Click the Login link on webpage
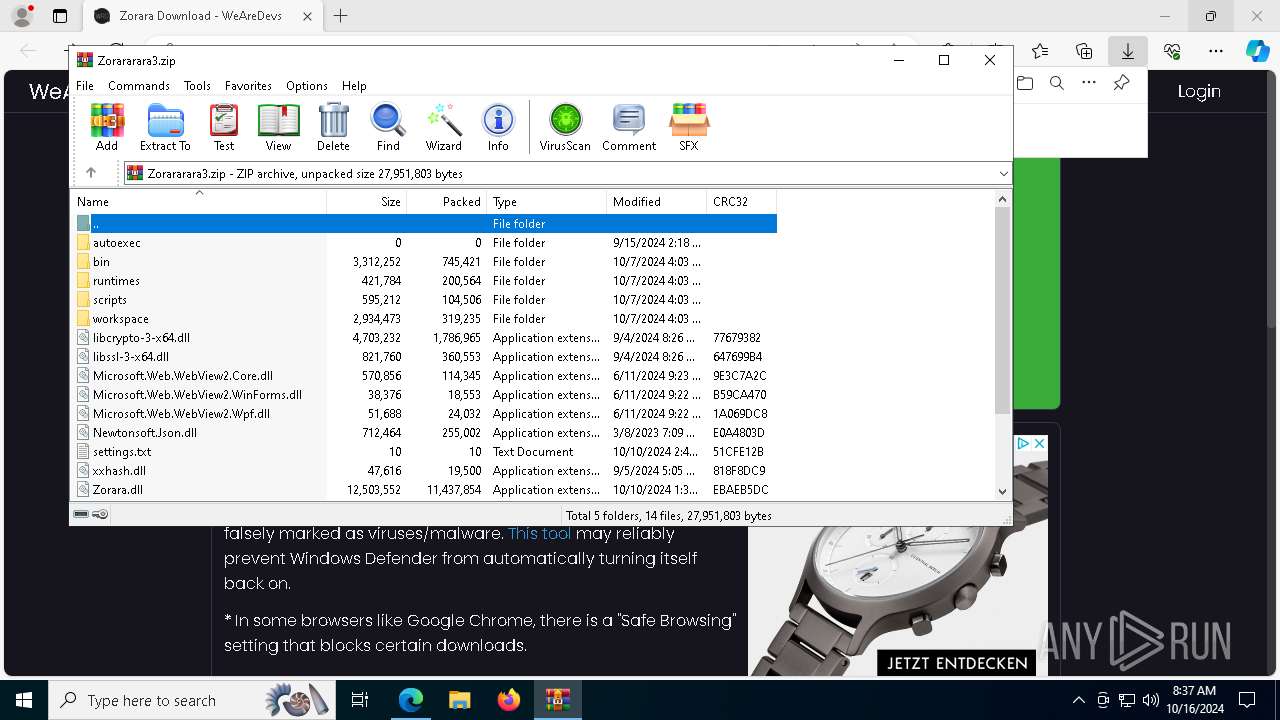This screenshot has width=1280, height=720. [1199, 91]
